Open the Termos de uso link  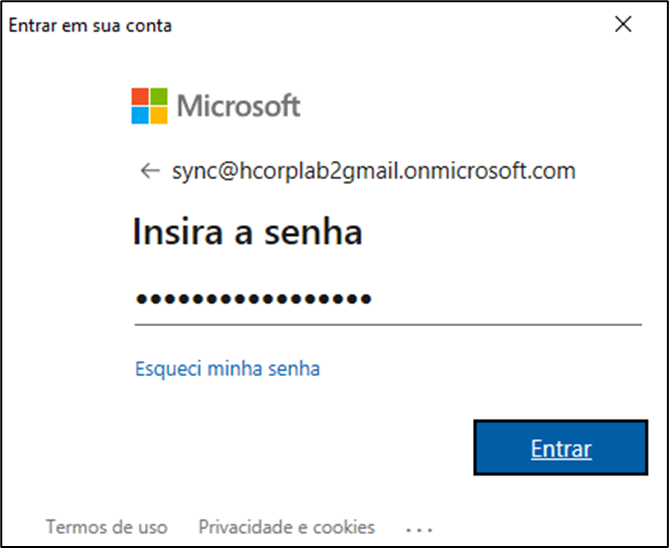click(107, 527)
